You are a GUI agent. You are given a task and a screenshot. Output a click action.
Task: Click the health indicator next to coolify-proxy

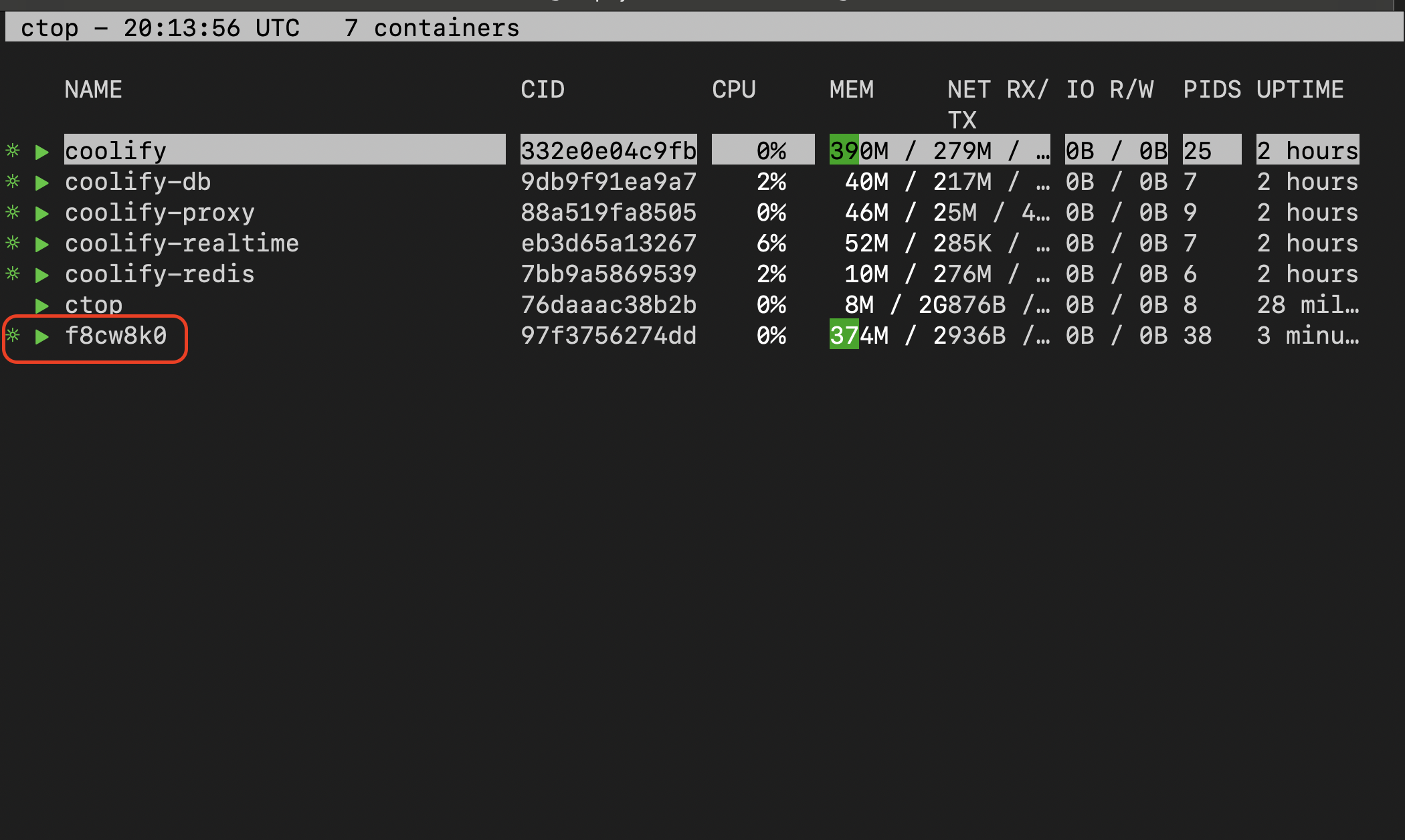point(13,212)
